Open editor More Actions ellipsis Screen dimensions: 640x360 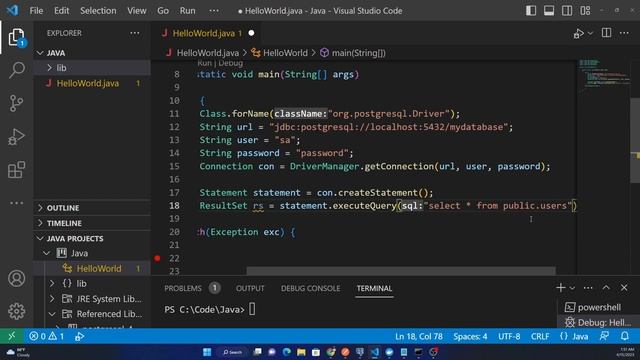[x=624, y=33]
